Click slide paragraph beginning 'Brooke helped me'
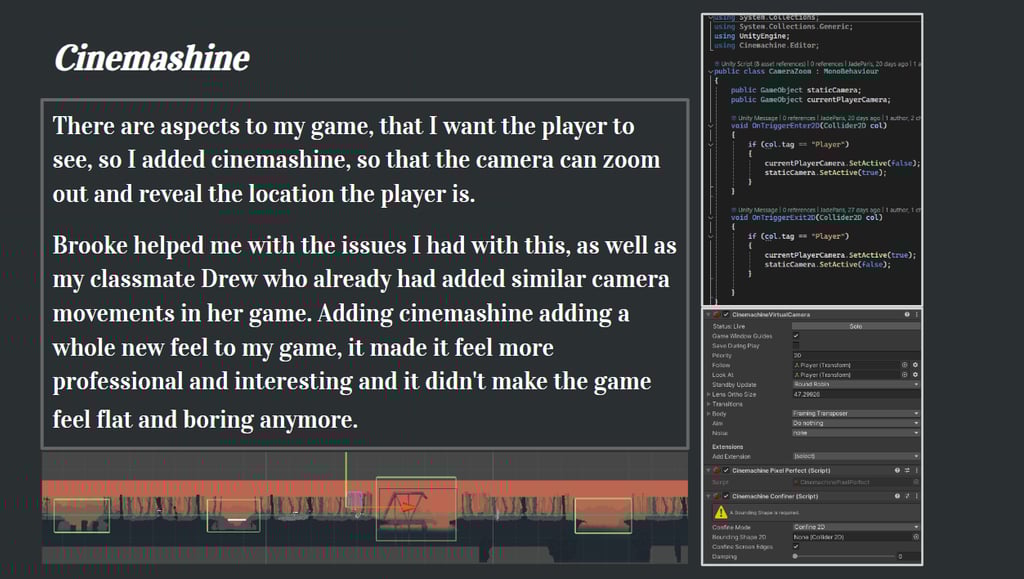The height and width of the screenshot is (579, 1024). (x=364, y=330)
